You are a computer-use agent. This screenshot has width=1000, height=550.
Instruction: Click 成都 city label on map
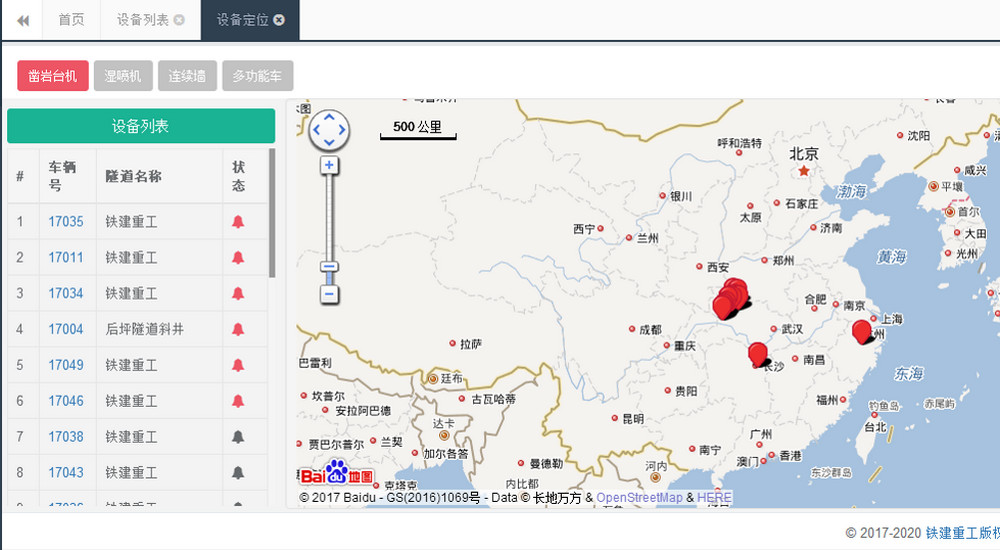point(650,329)
